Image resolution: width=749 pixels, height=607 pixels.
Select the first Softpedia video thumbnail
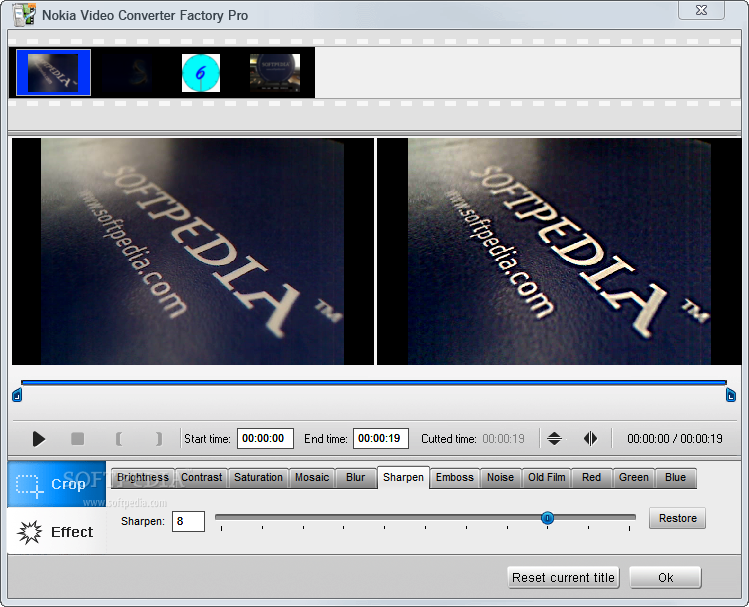53,73
